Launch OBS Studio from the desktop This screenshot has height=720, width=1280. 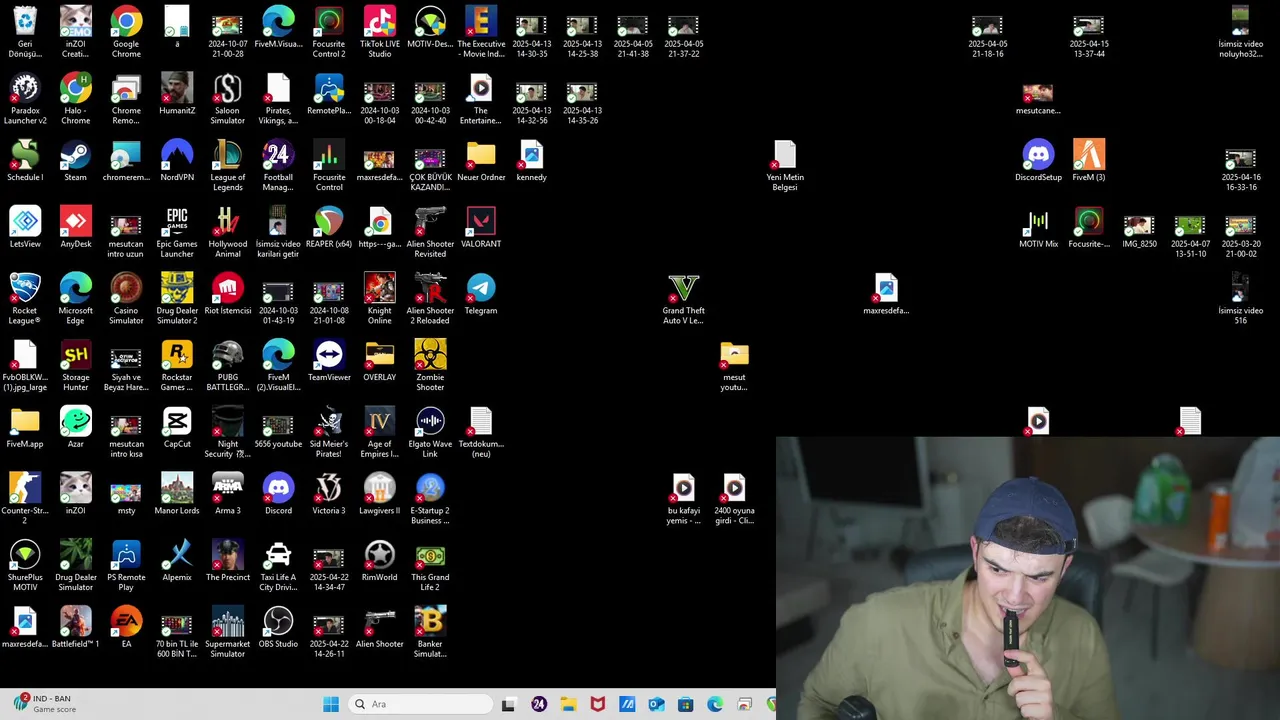[x=278, y=627]
